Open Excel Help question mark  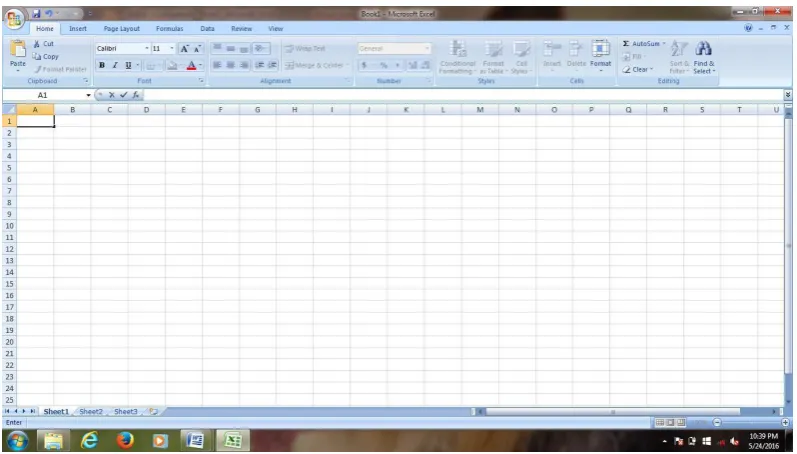coord(748,28)
